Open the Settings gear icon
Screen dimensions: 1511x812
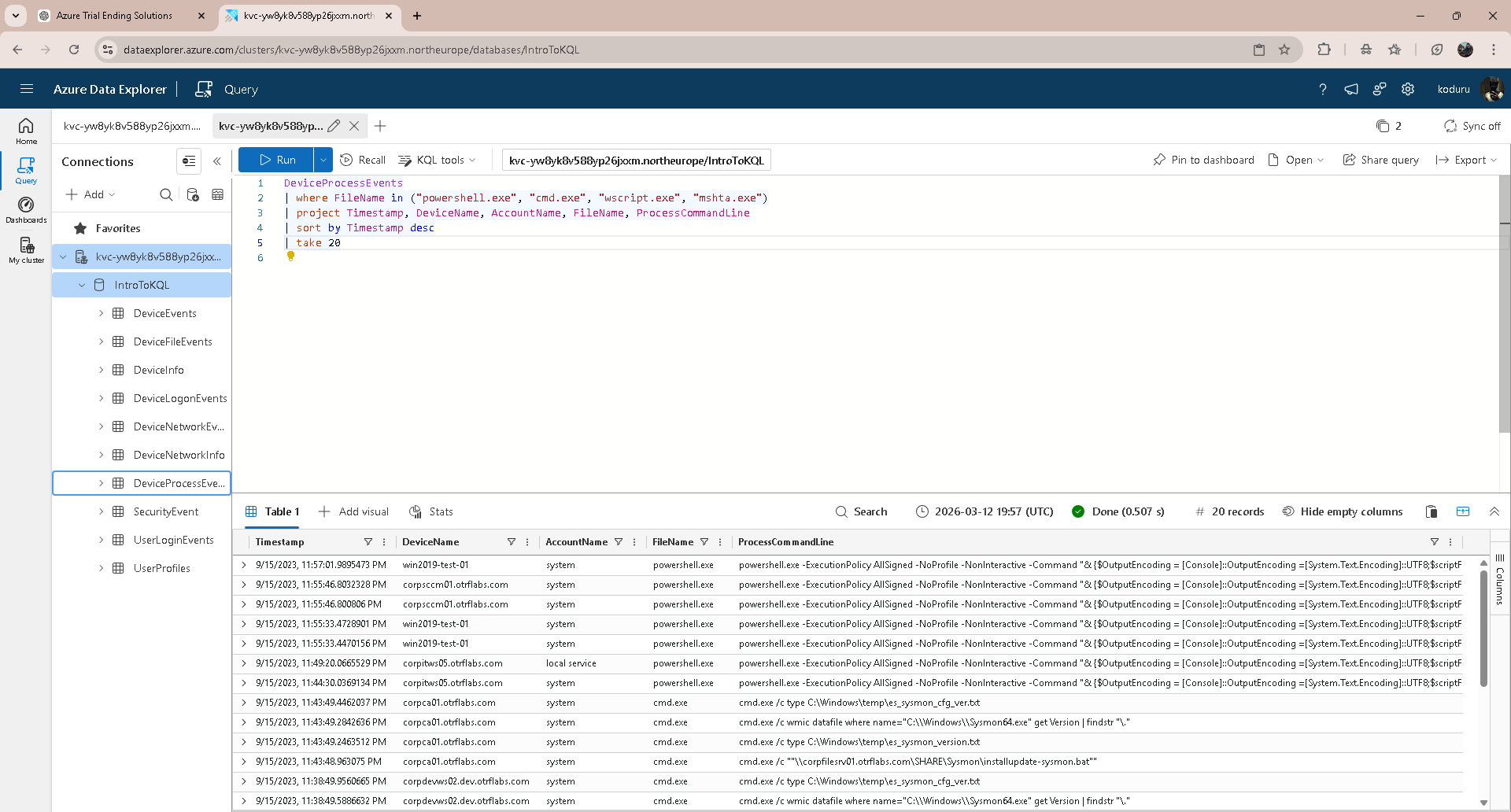(x=1408, y=89)
